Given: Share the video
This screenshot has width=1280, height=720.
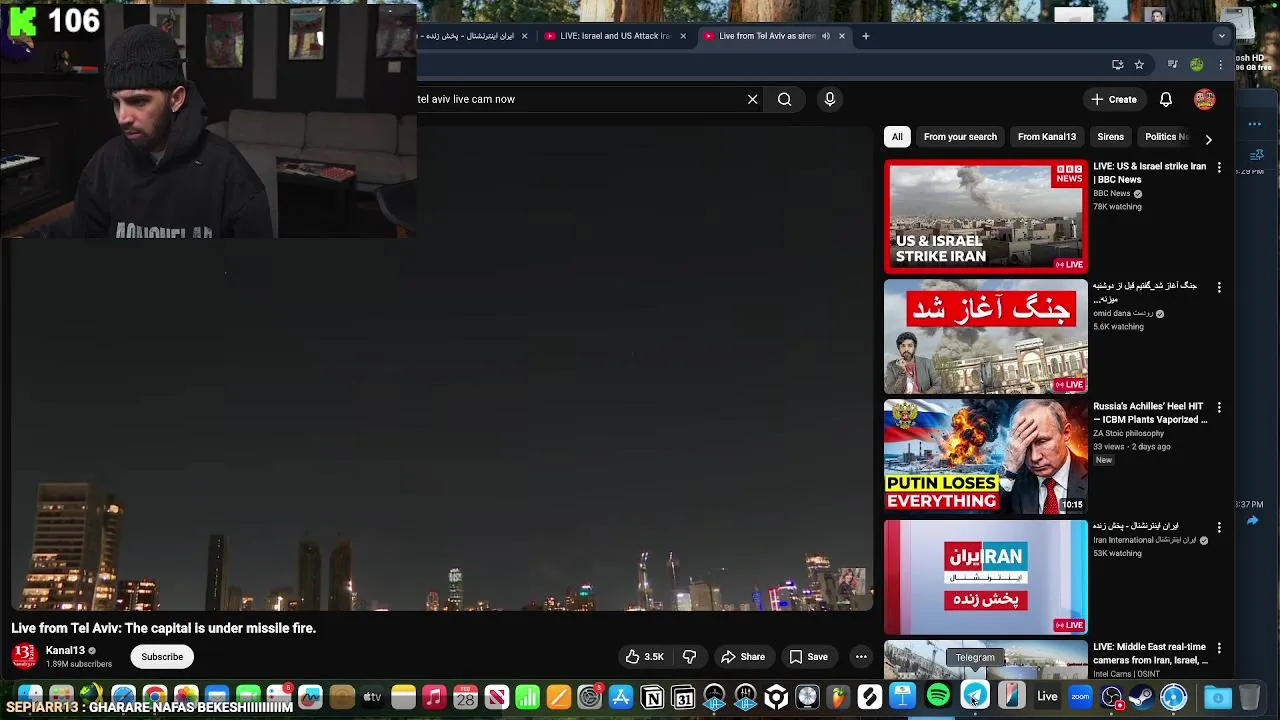Looking at the screenshot, I should 743,657.
